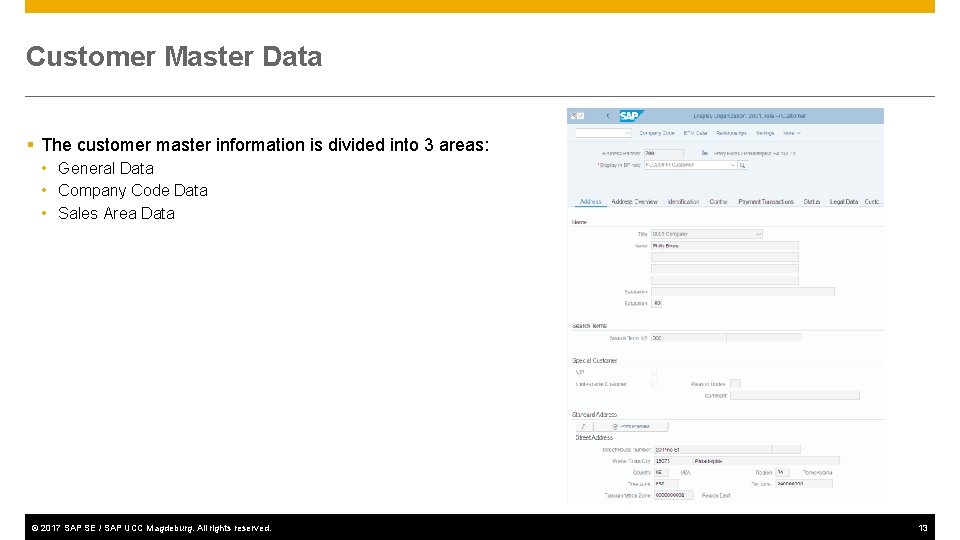Image resolution: width=960 pixels, height=540 pixels.
Task: Click the Salutation input field
Action: point(742,292)
